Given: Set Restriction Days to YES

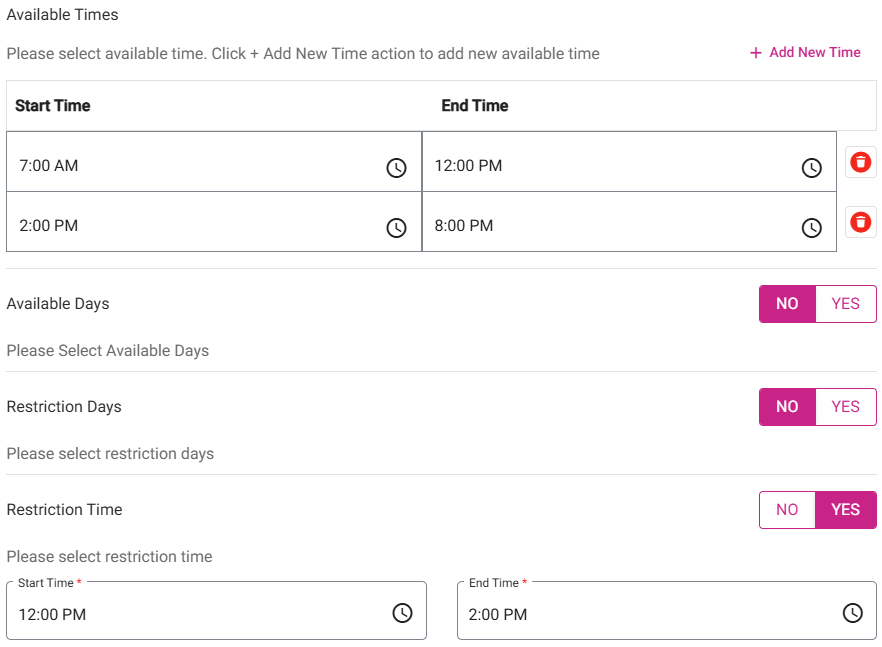Looking at the screenshot, I should (846, 407).
